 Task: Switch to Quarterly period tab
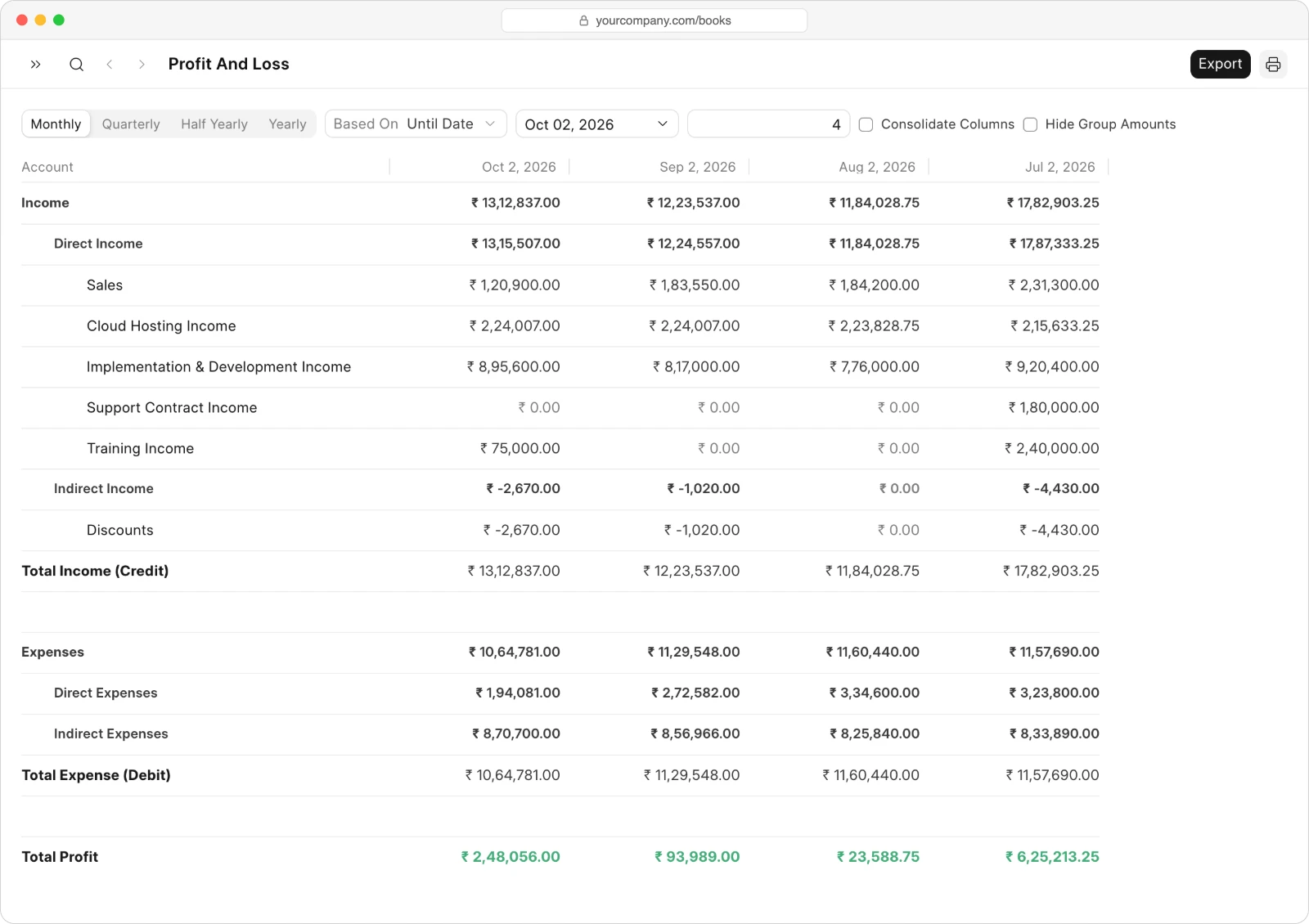131,124
